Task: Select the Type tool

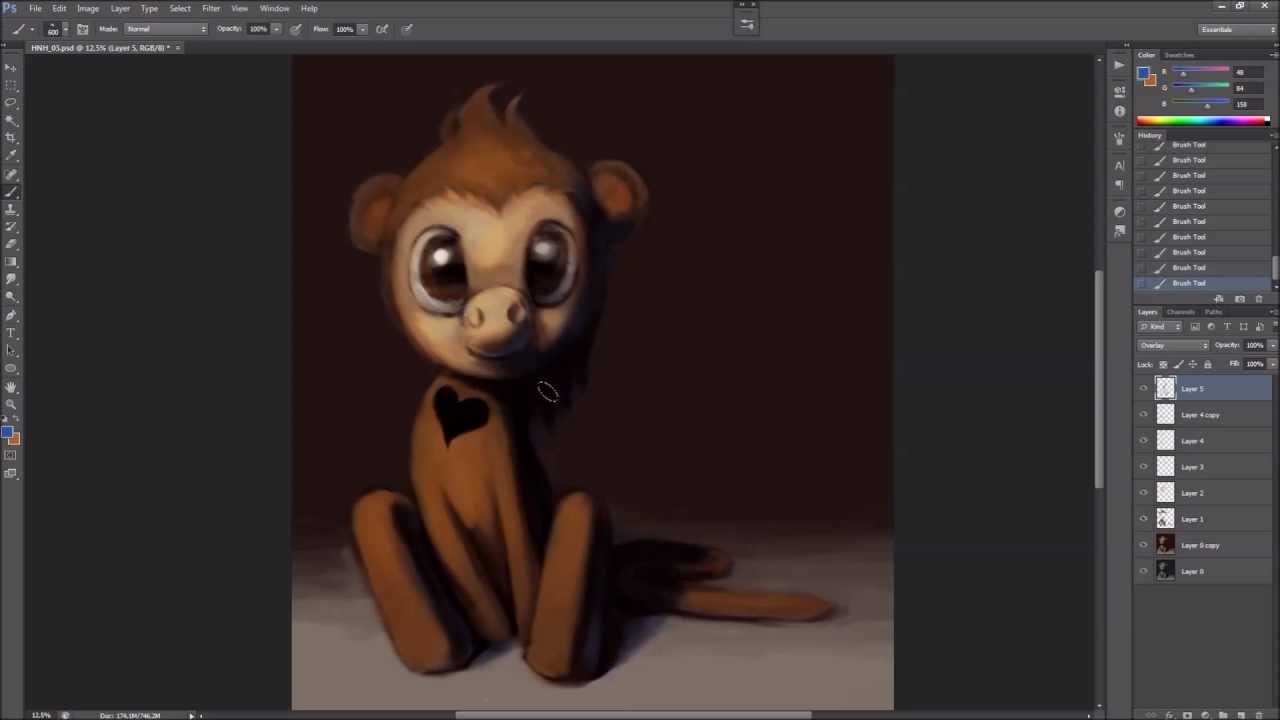Action: (x=11, y=333)
